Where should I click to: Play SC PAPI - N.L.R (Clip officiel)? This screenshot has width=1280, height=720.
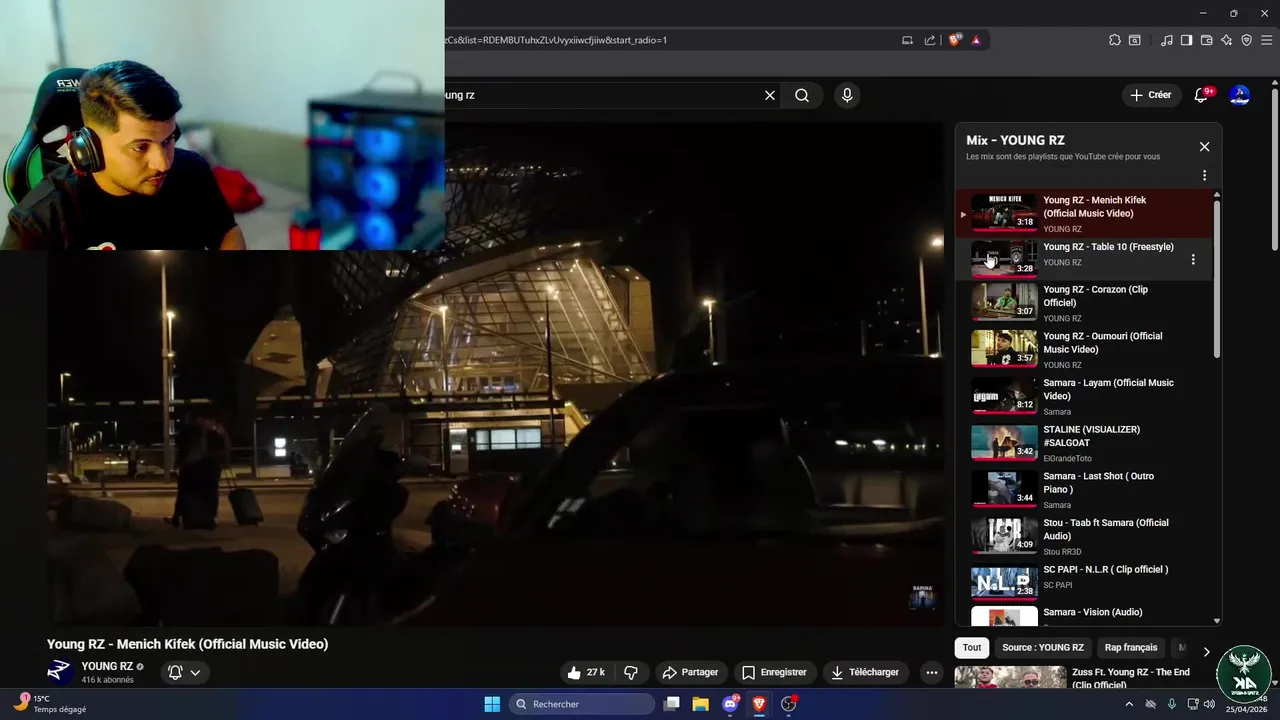point(1085,582)
